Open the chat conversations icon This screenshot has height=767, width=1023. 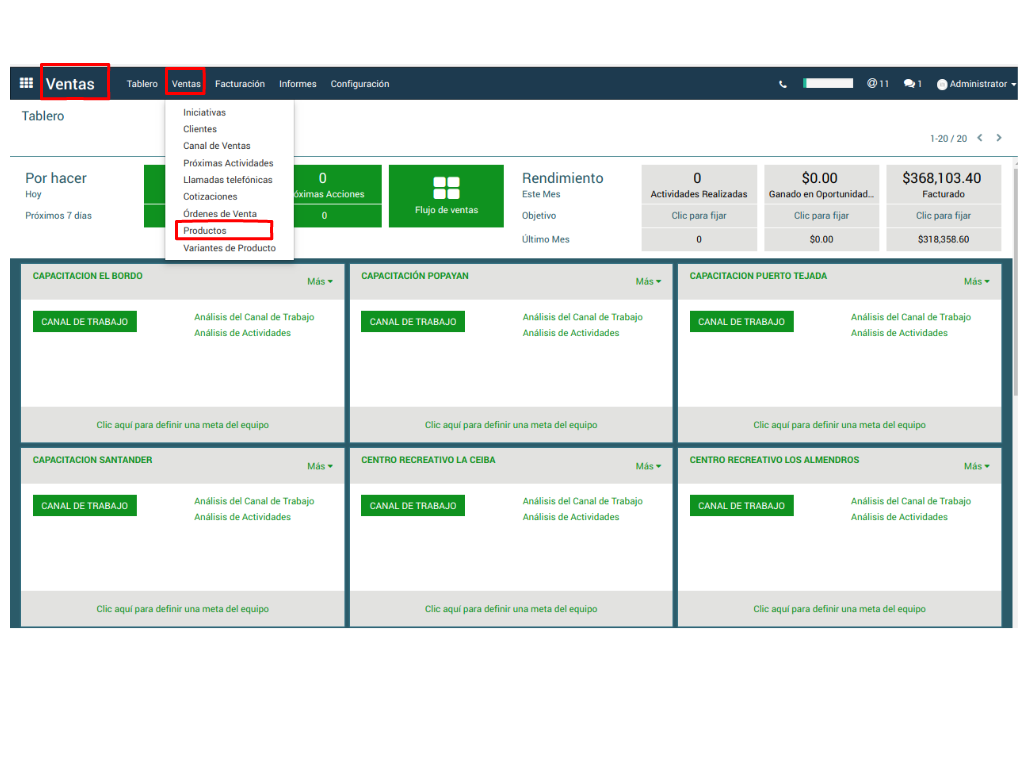(x=912, y=84)
